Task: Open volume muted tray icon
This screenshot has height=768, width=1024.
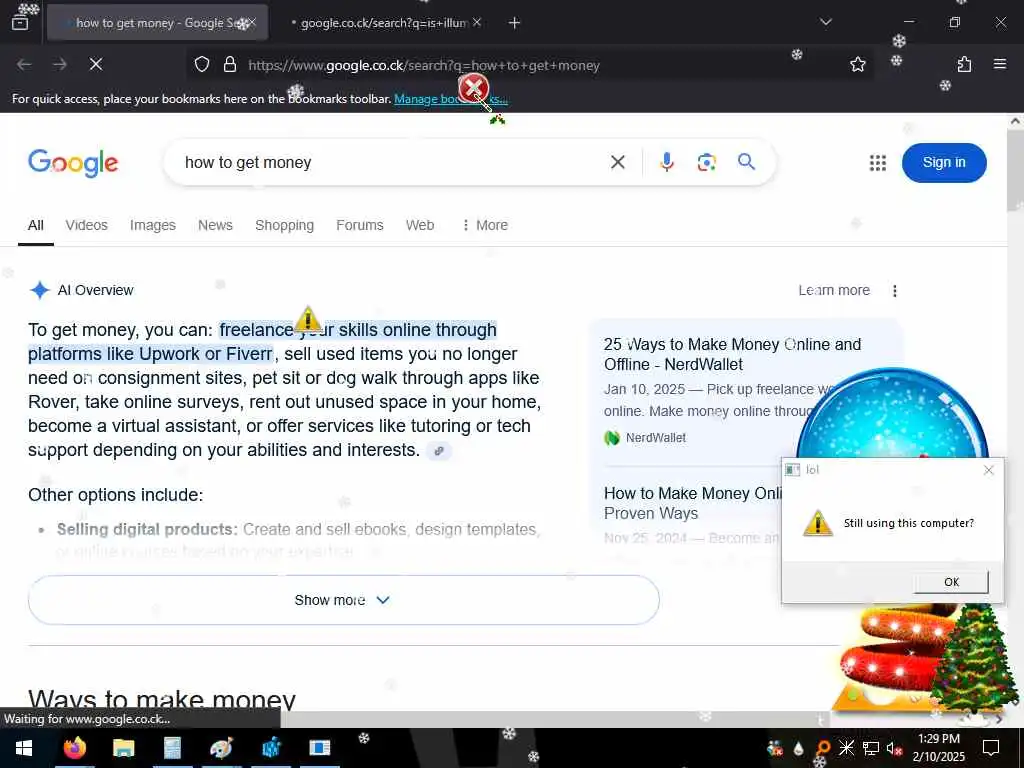Action: (894, 748)
